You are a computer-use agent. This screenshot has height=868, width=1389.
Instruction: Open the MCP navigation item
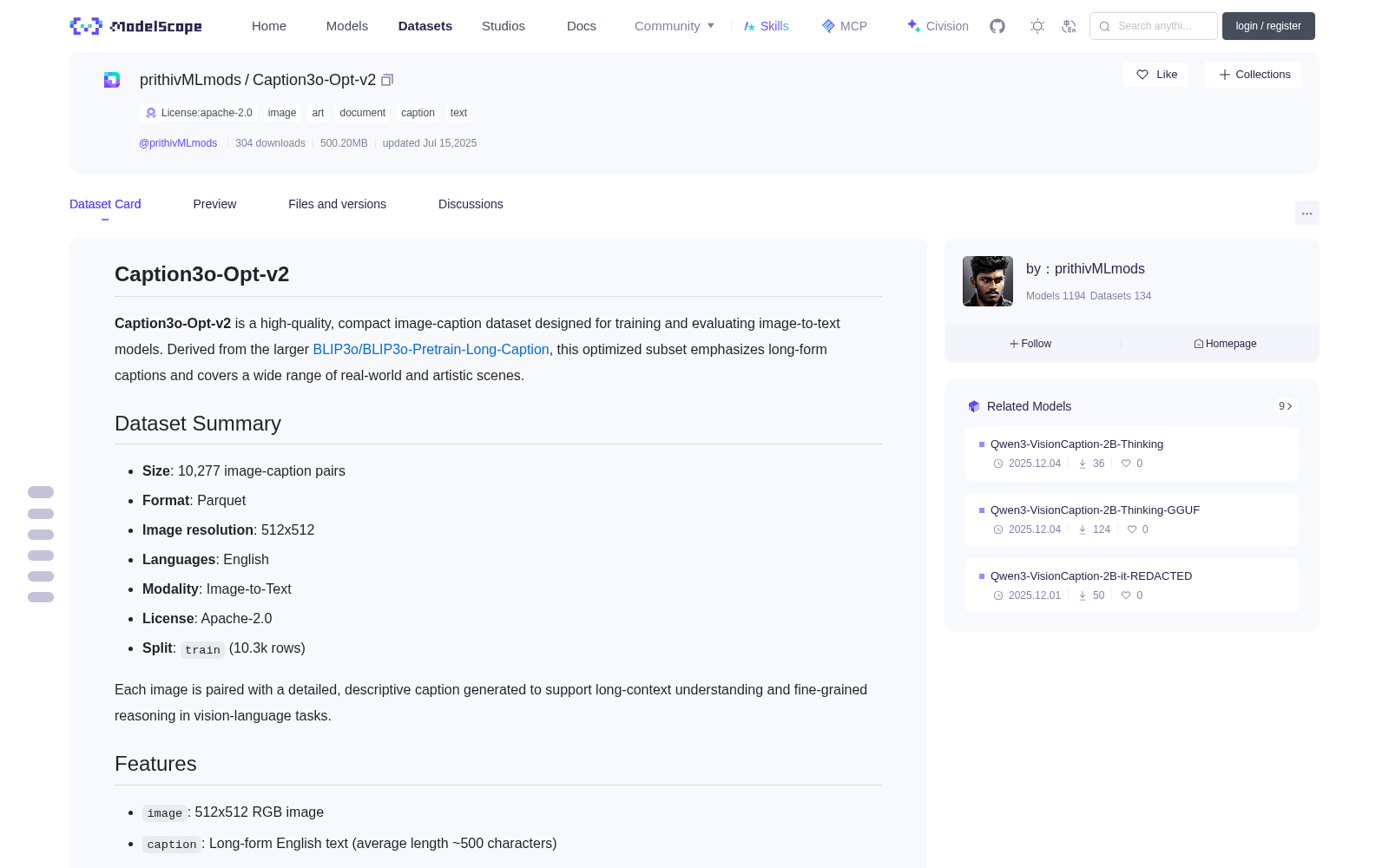(x=844, y=26)
